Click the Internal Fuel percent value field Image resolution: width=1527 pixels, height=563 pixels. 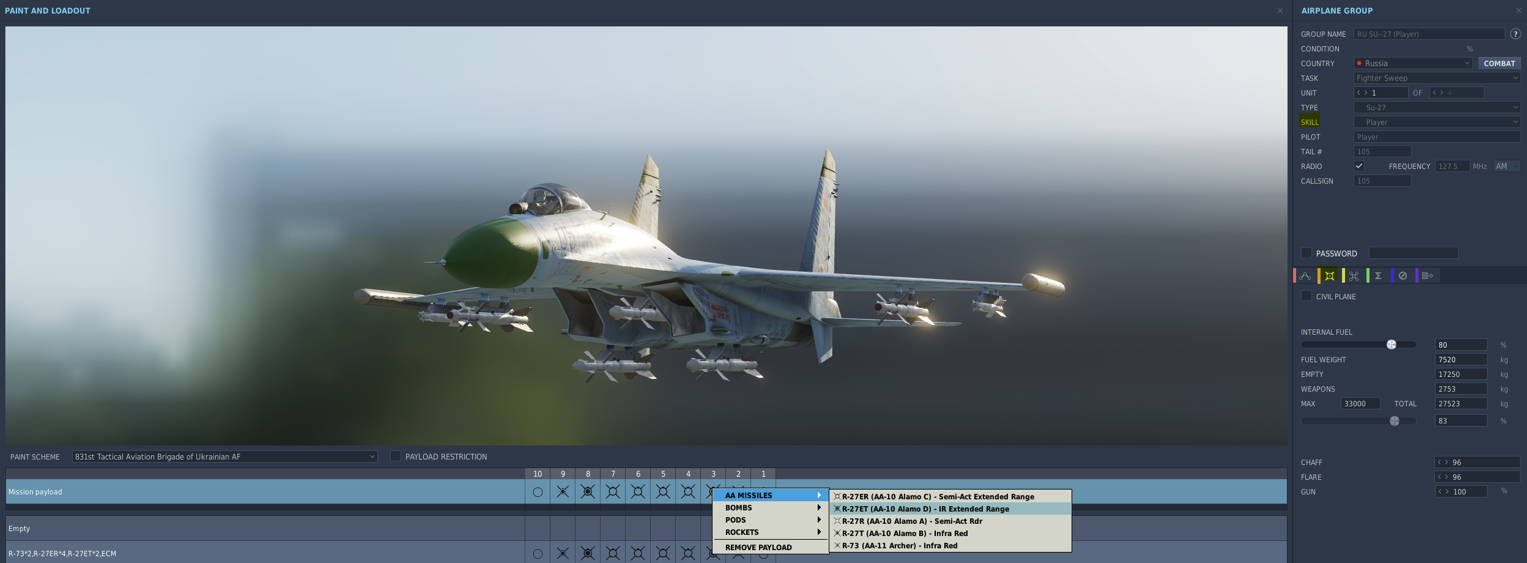coord(1461,345)
